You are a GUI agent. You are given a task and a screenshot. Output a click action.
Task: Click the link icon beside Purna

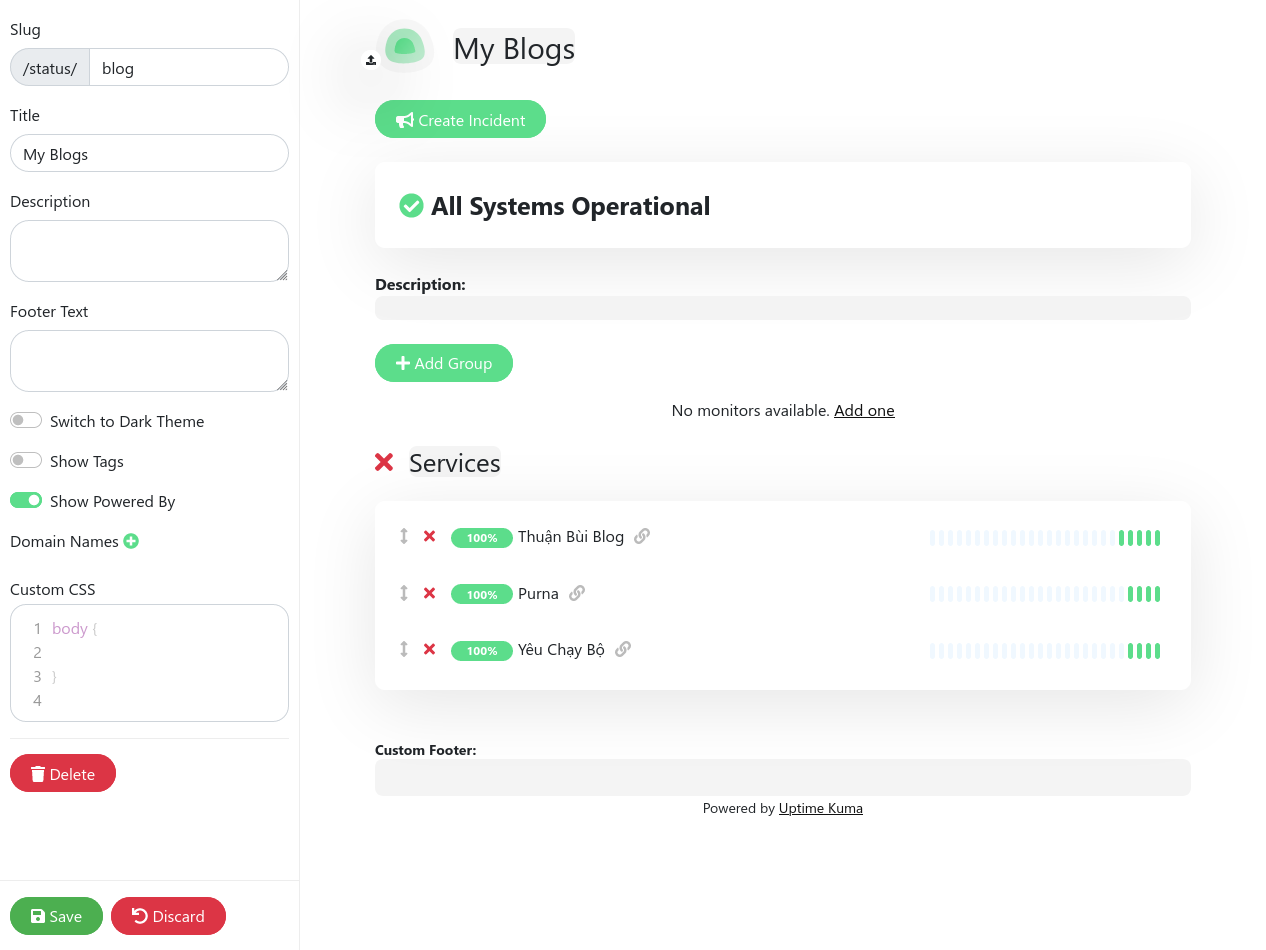click(577, 593)
